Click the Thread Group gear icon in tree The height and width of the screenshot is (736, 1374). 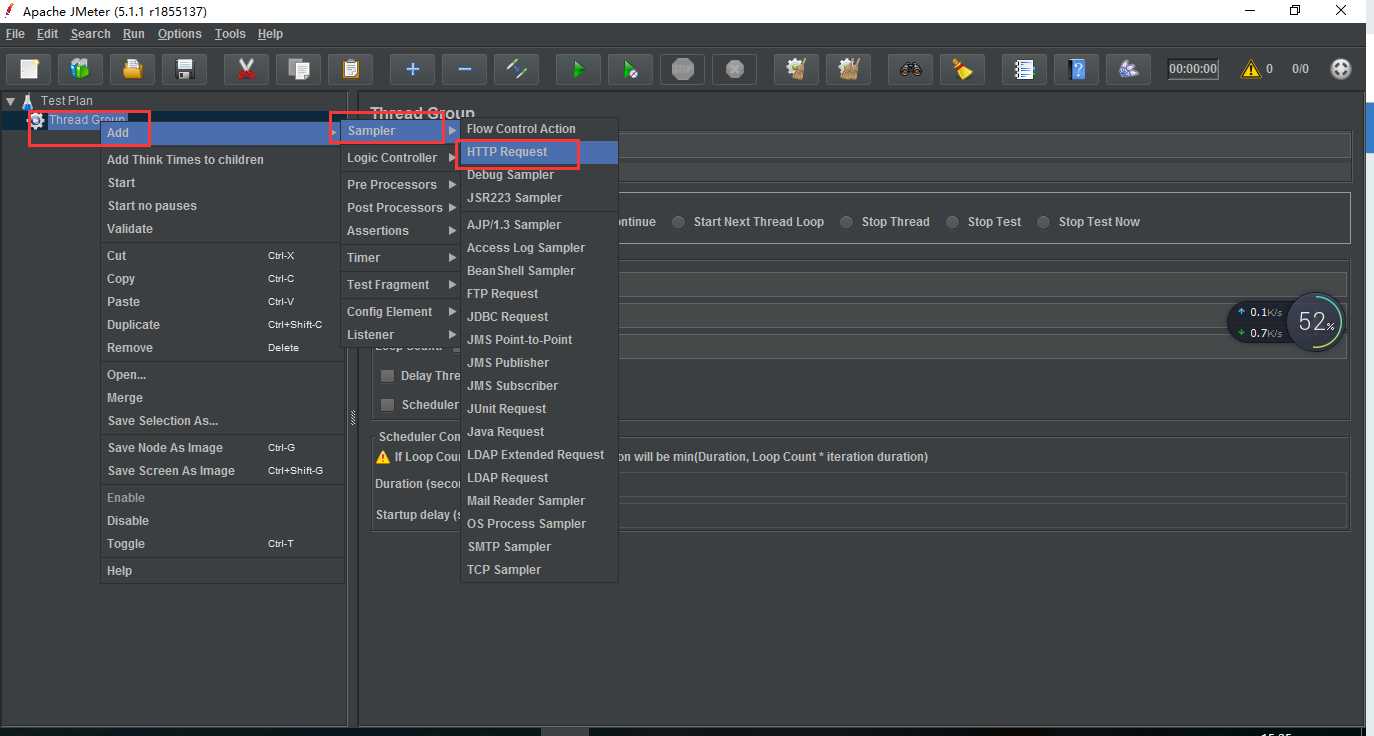[x=37, y=120]
